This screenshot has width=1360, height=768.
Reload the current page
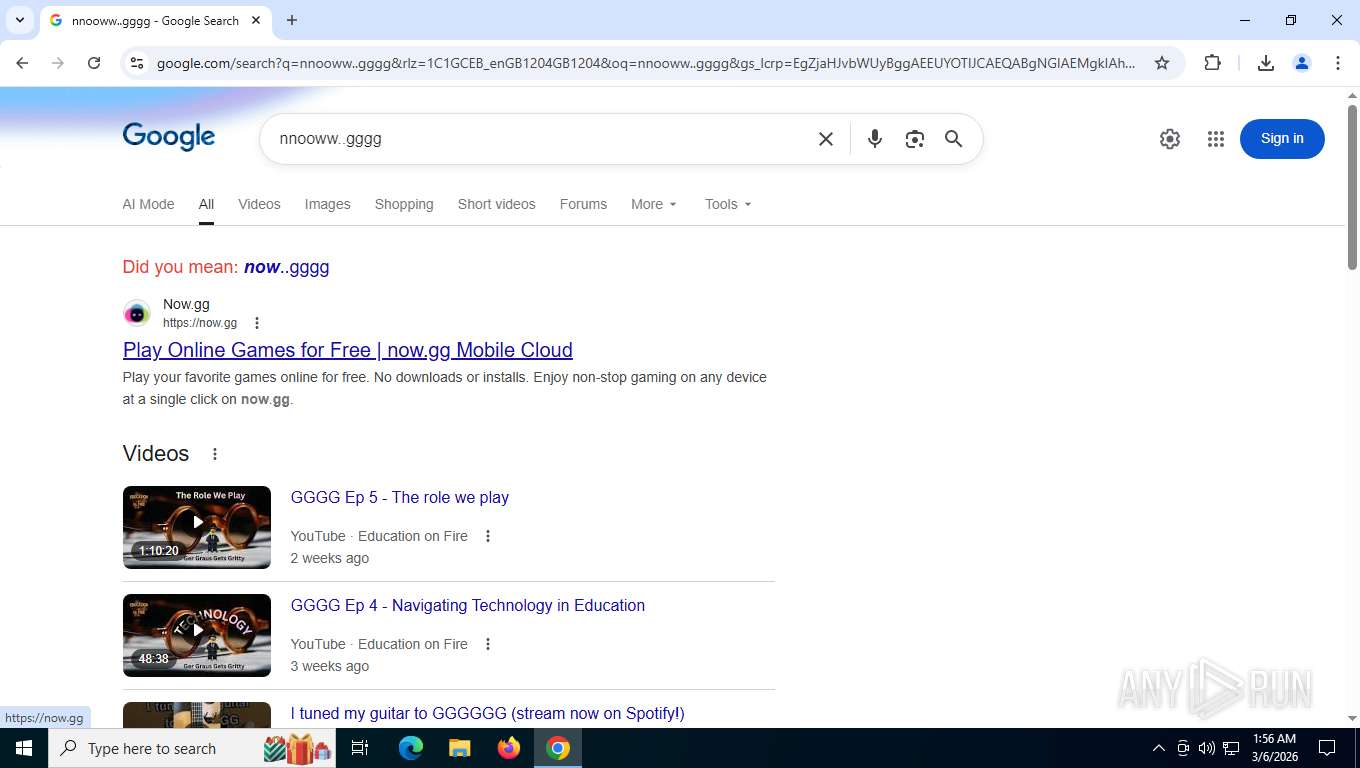[x=94, y=63]
